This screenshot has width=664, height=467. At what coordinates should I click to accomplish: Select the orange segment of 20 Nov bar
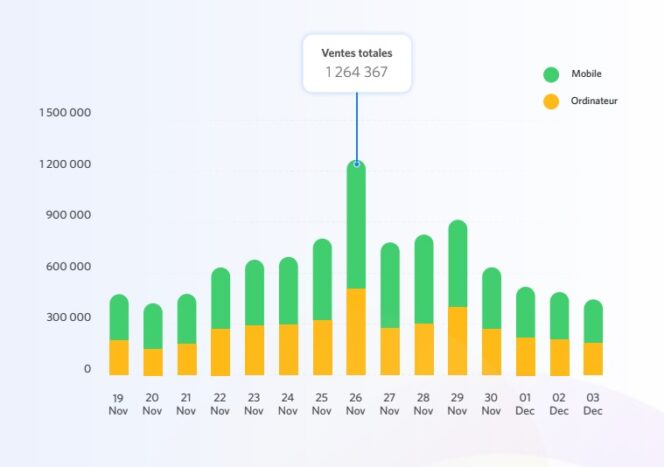[x=153, y=362]
